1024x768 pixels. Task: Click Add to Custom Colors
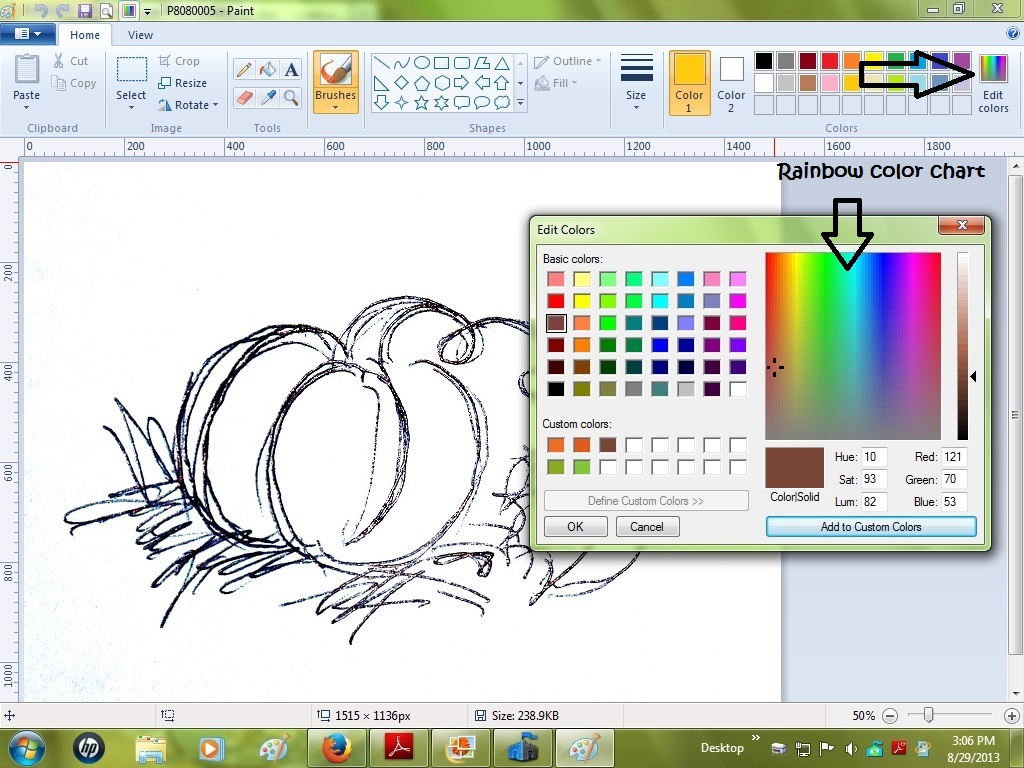pyautogui.click(x=870, y=526)
